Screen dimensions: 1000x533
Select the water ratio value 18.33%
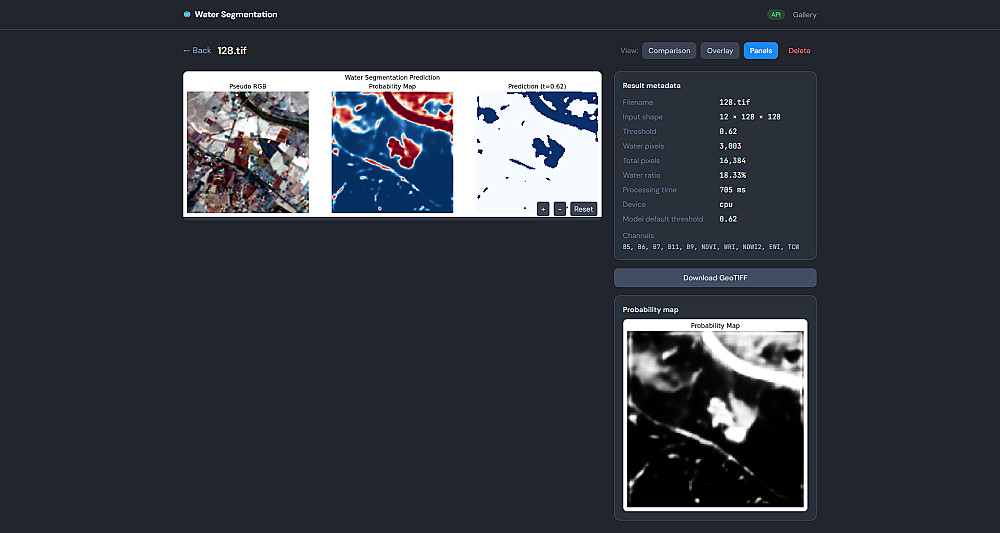click(x=732, y=175)
